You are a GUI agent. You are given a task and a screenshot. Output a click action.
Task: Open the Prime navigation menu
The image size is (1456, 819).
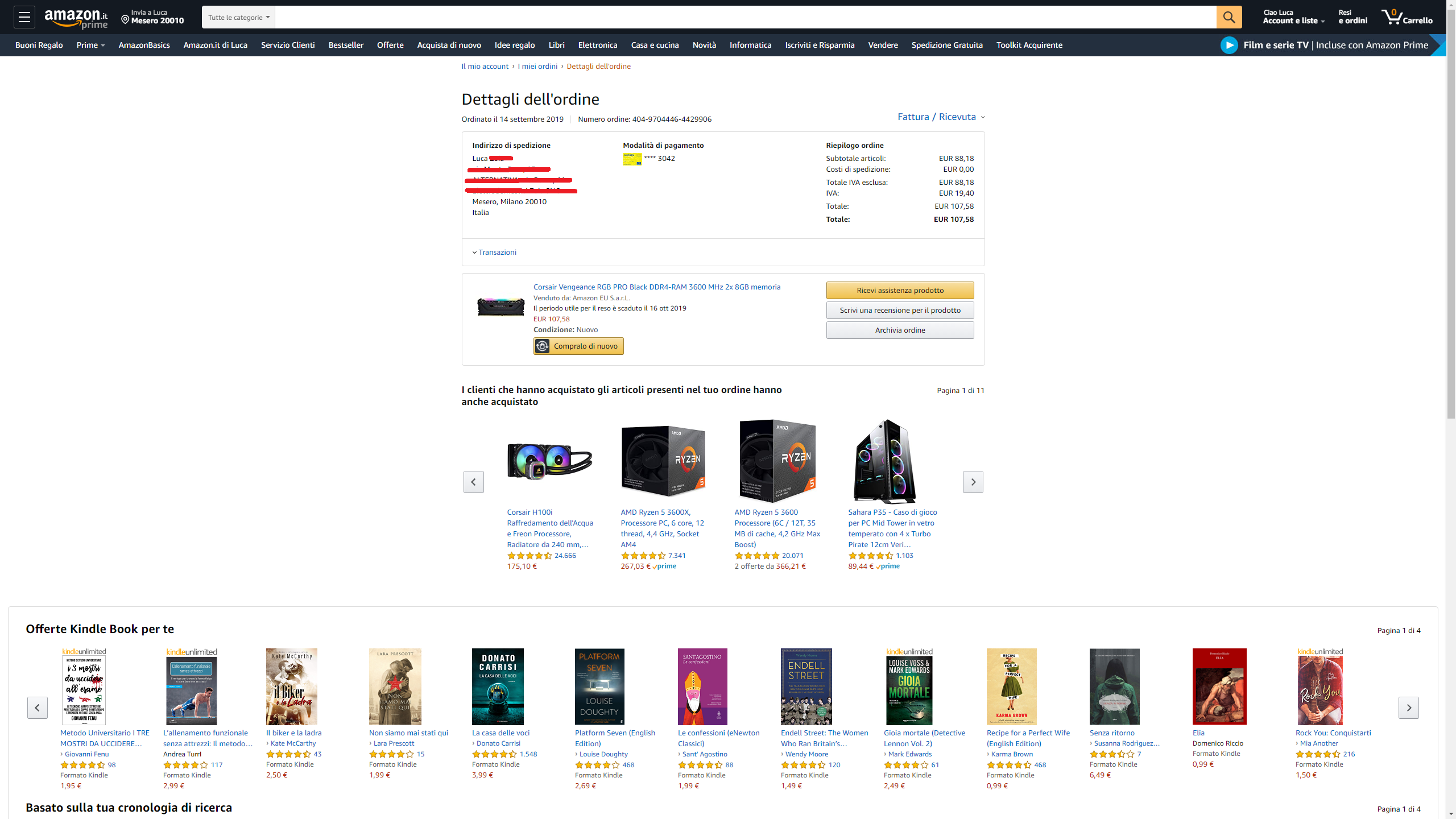point(90,45)
